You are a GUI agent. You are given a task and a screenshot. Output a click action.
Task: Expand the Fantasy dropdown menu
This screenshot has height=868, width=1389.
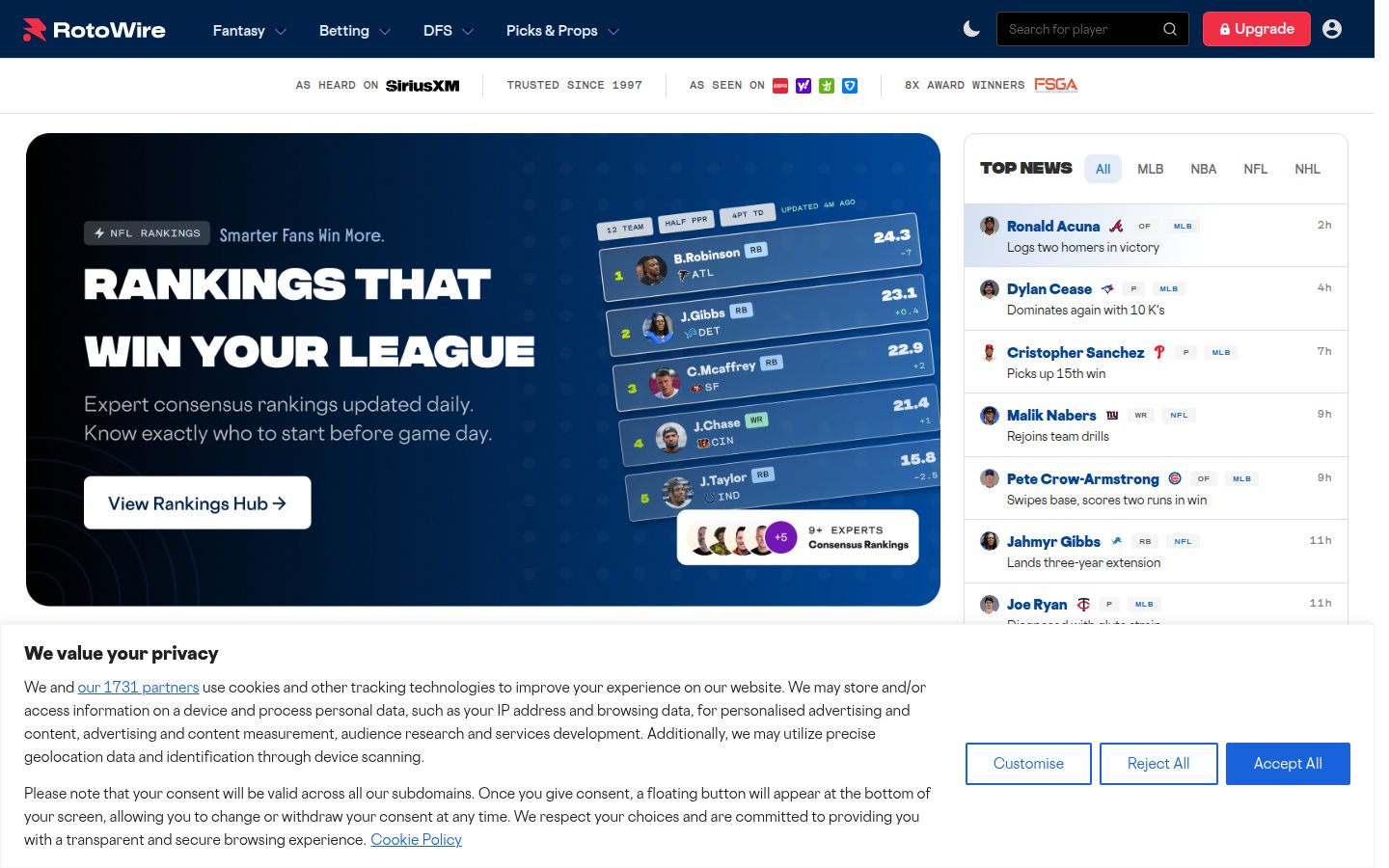(249, 31)
